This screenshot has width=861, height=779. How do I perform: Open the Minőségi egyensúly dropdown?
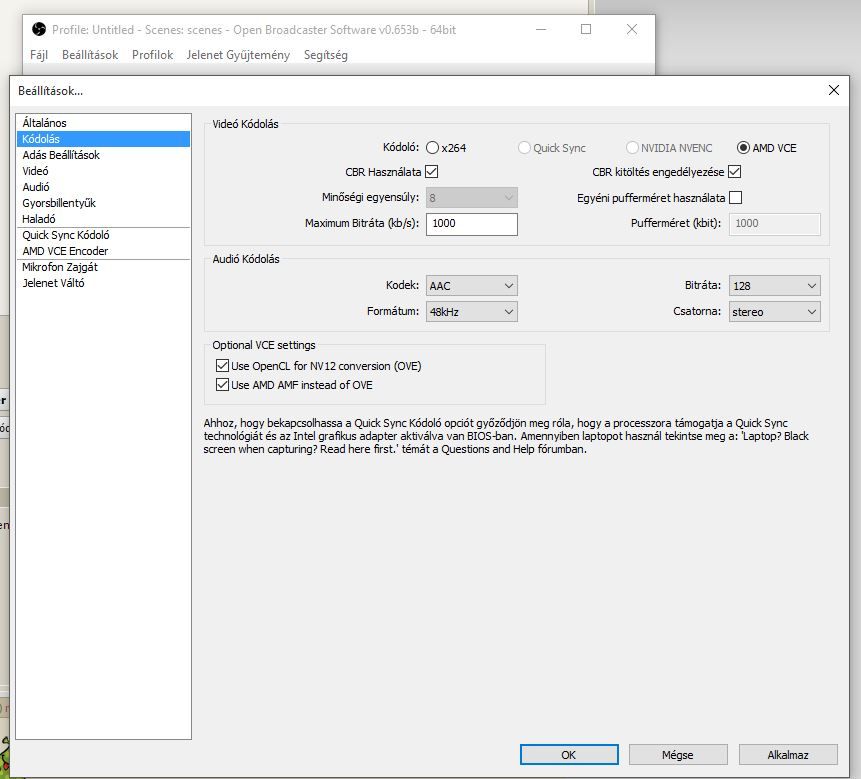click(x=472, y=198)
